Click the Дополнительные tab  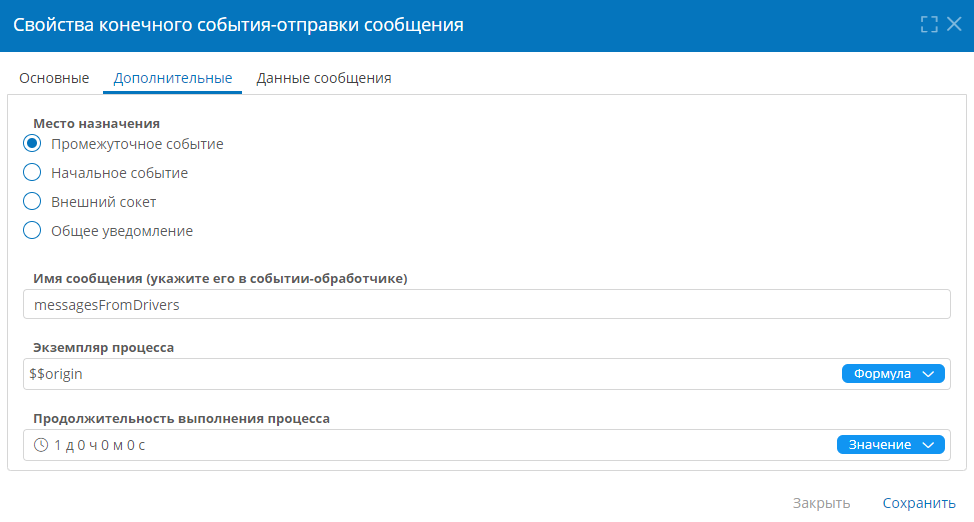click(173, 78)
